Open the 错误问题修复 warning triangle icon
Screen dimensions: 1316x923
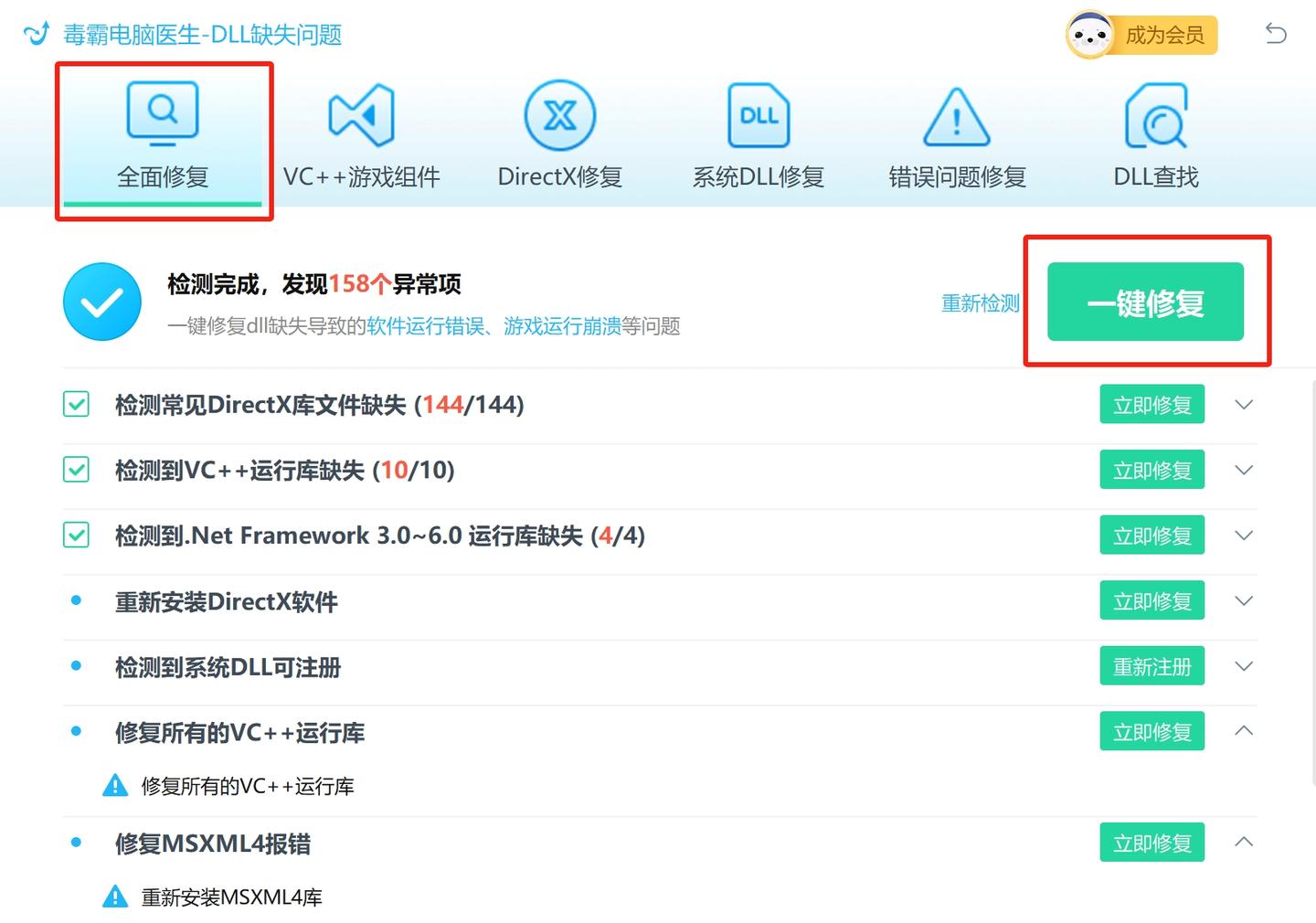pos(957,117)
